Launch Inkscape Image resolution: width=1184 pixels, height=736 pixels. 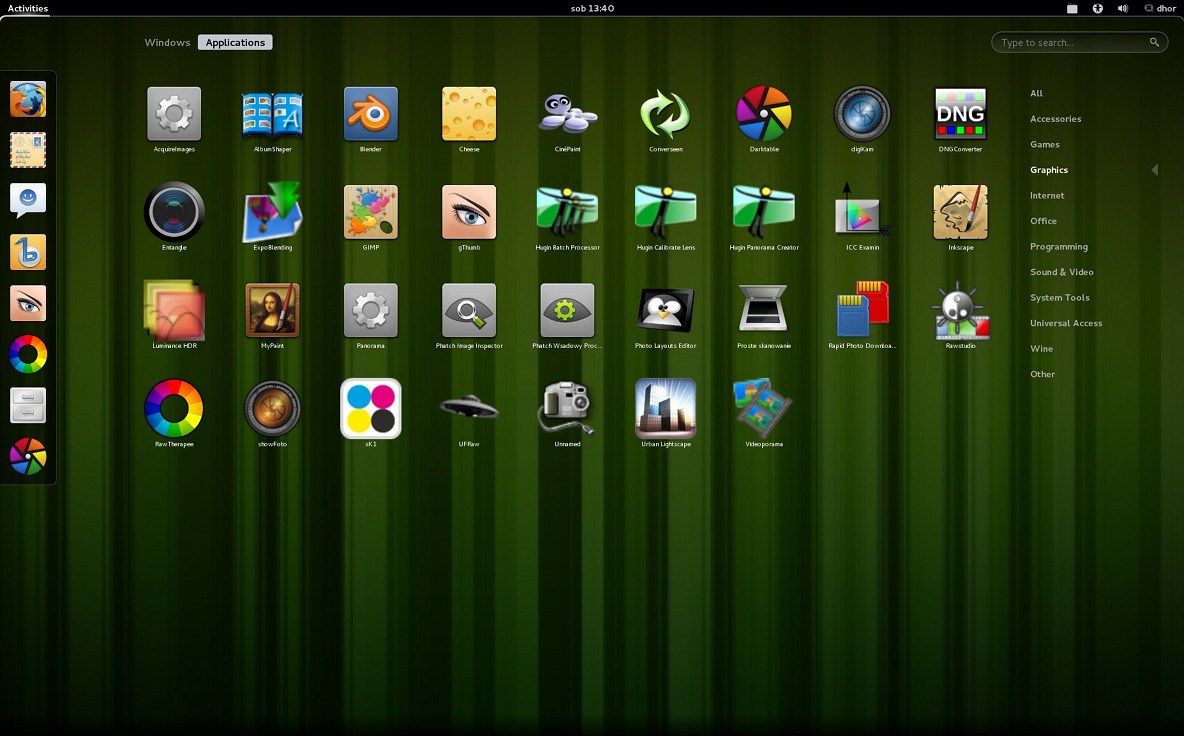coord(960,212)
